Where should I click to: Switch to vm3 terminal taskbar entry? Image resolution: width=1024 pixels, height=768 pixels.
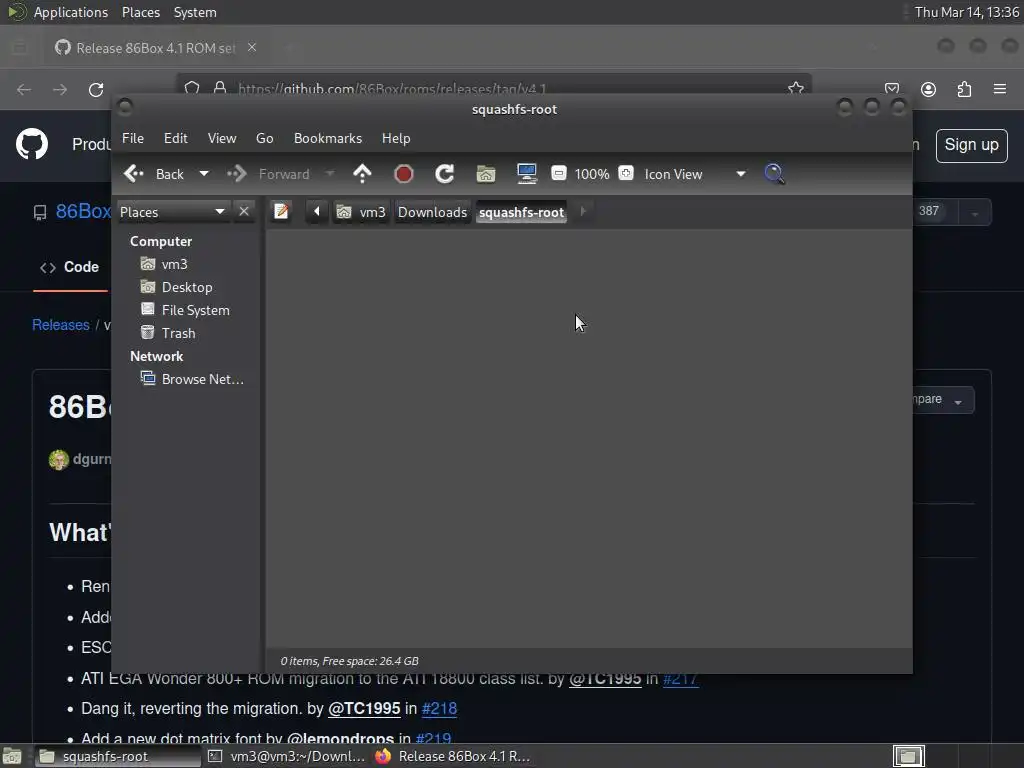[x=286, y=756]
